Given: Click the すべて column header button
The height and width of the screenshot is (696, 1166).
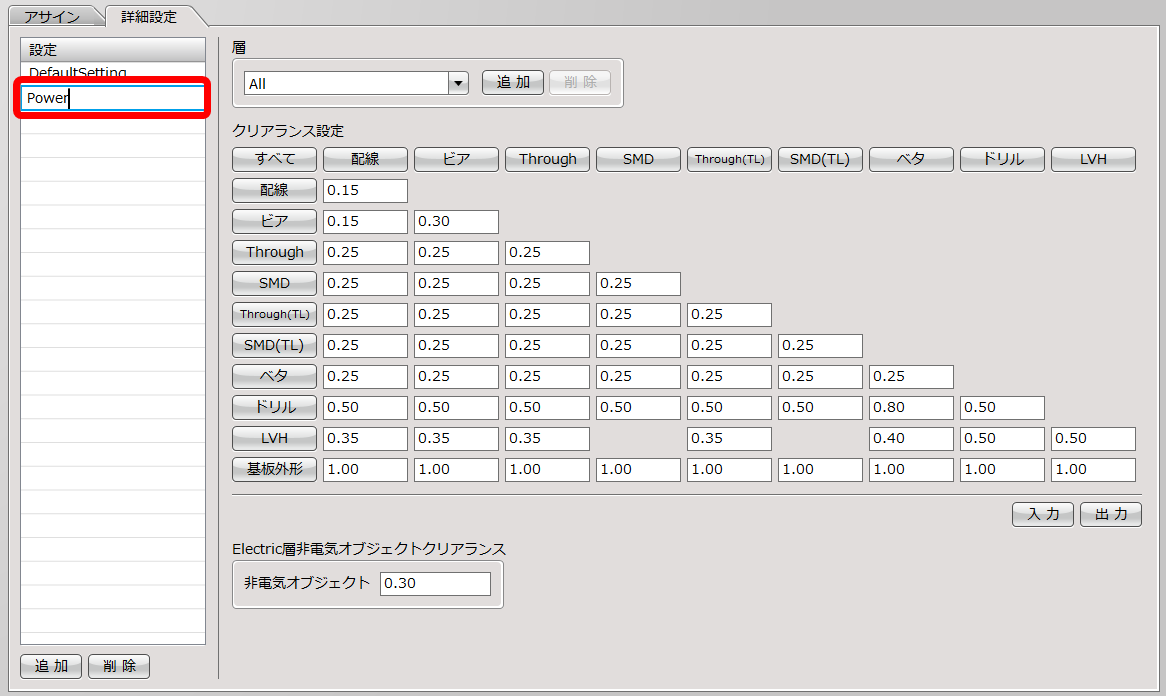Looking at the screenshot, I should coord(274,159).
